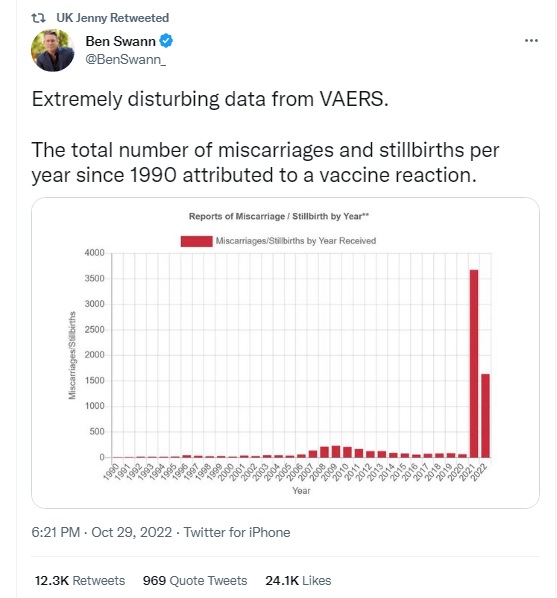Viewport: 557px width, 598px height.
Task: Click the red legend color swatch
Action: [x=196, y=241]
